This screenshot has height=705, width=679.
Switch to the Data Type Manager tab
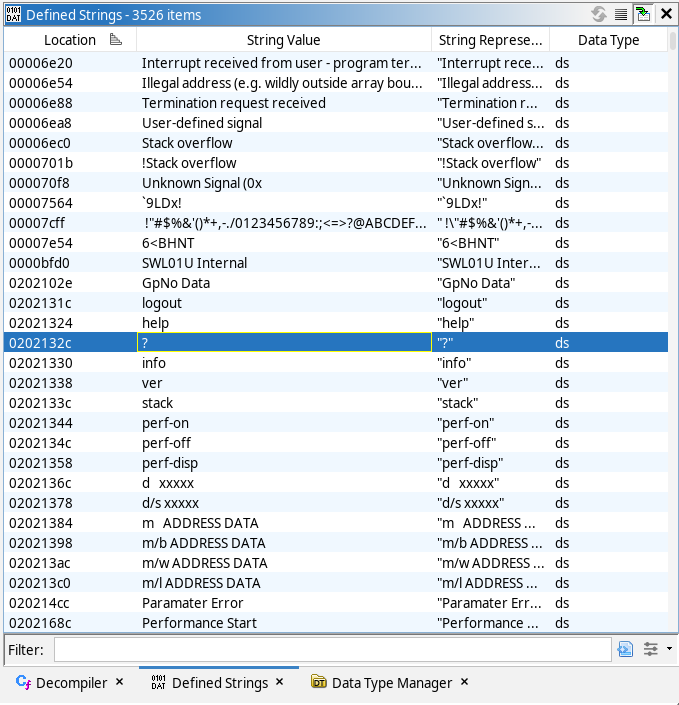(391, 683)
